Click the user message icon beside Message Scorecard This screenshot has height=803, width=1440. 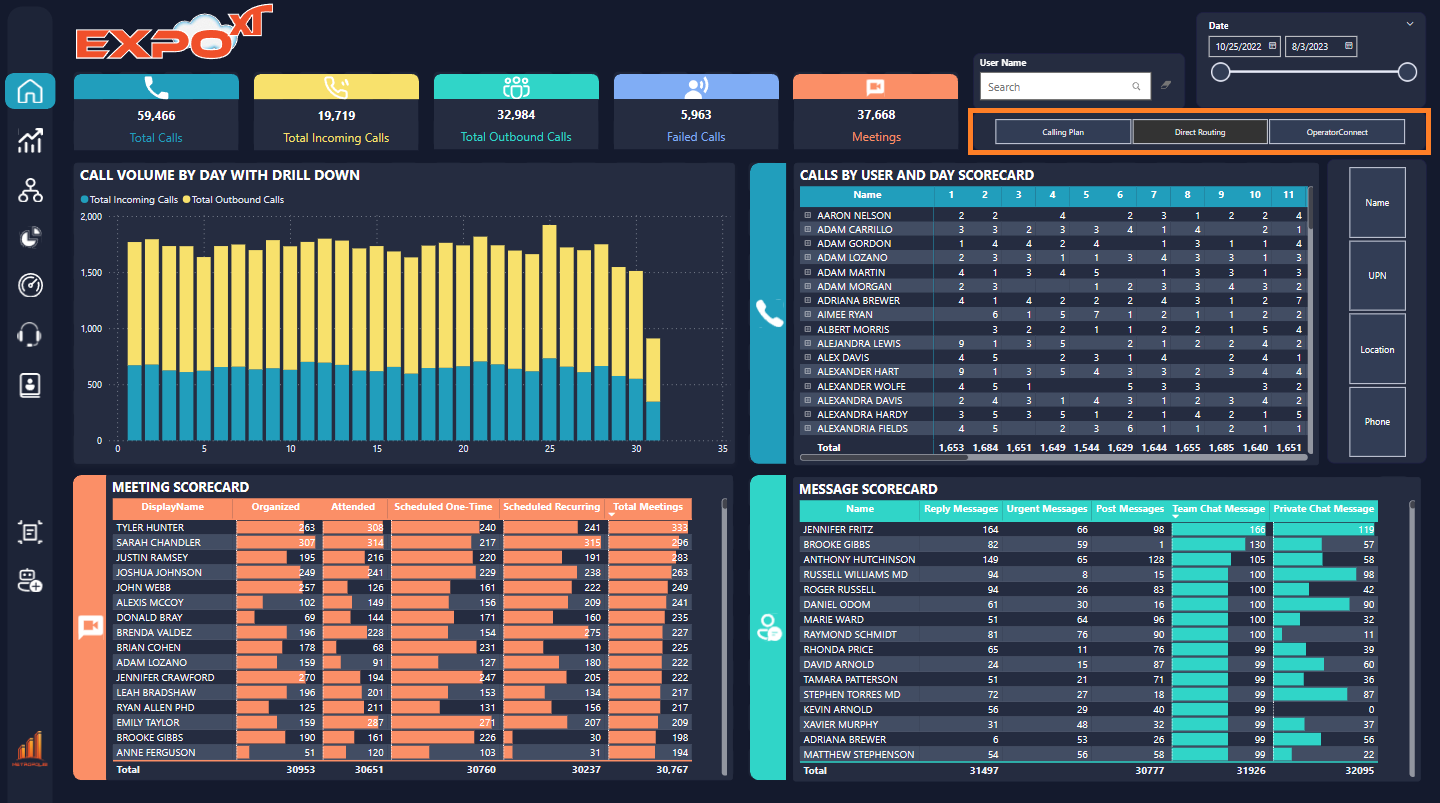(769, 627)
